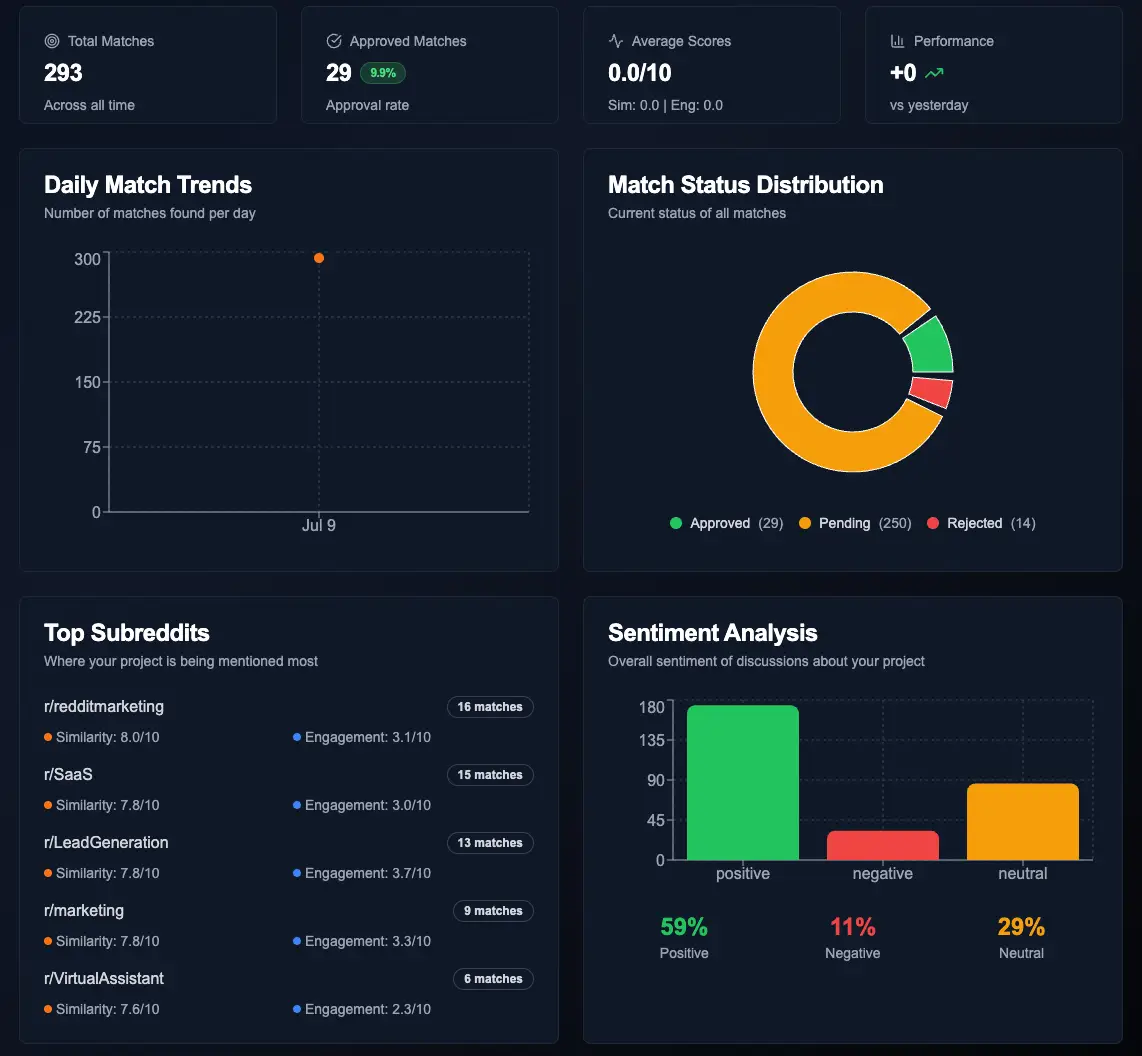The width and height of the screenshot is (1142, 1056).
Task: Click the green positive sentiment bar
Action: (x=743, y=783)
